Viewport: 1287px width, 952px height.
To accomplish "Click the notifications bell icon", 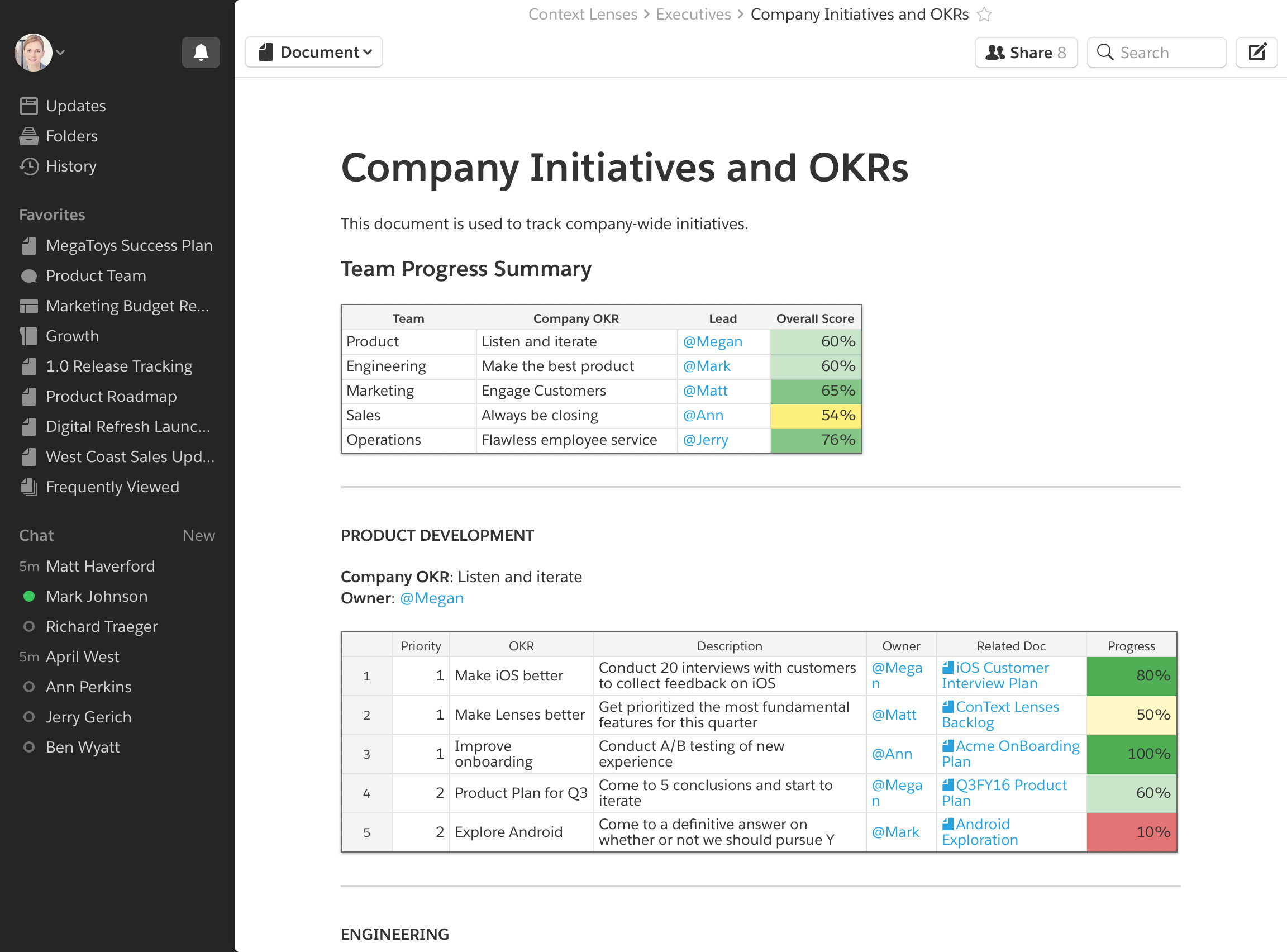I will click(x=201, y=53).
